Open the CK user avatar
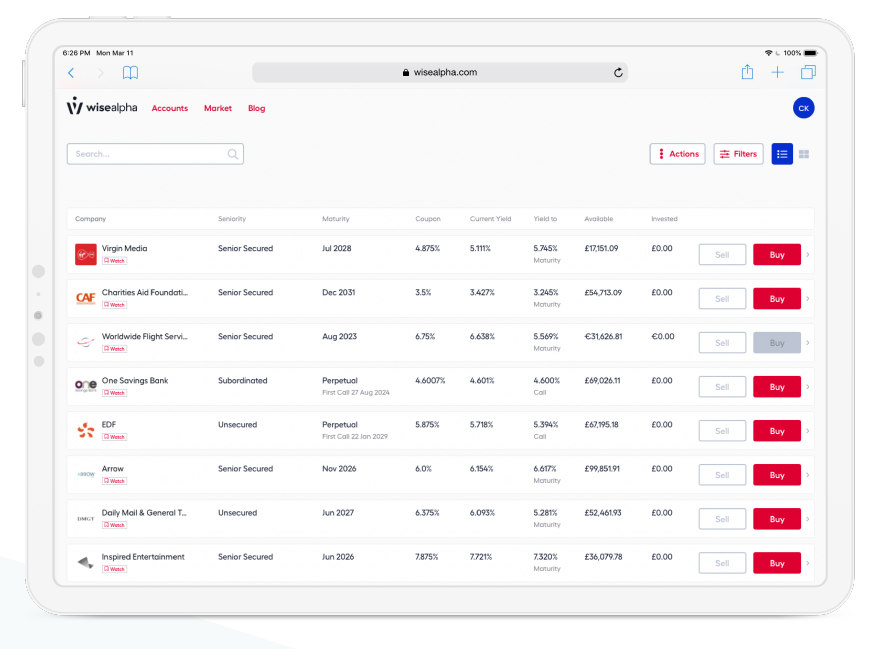873x649 pixels. pyautogui.click(x=803, y=108)
